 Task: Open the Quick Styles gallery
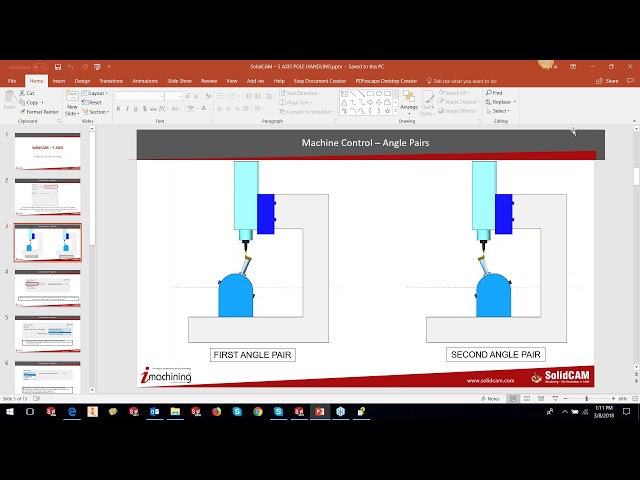point(427,103)
